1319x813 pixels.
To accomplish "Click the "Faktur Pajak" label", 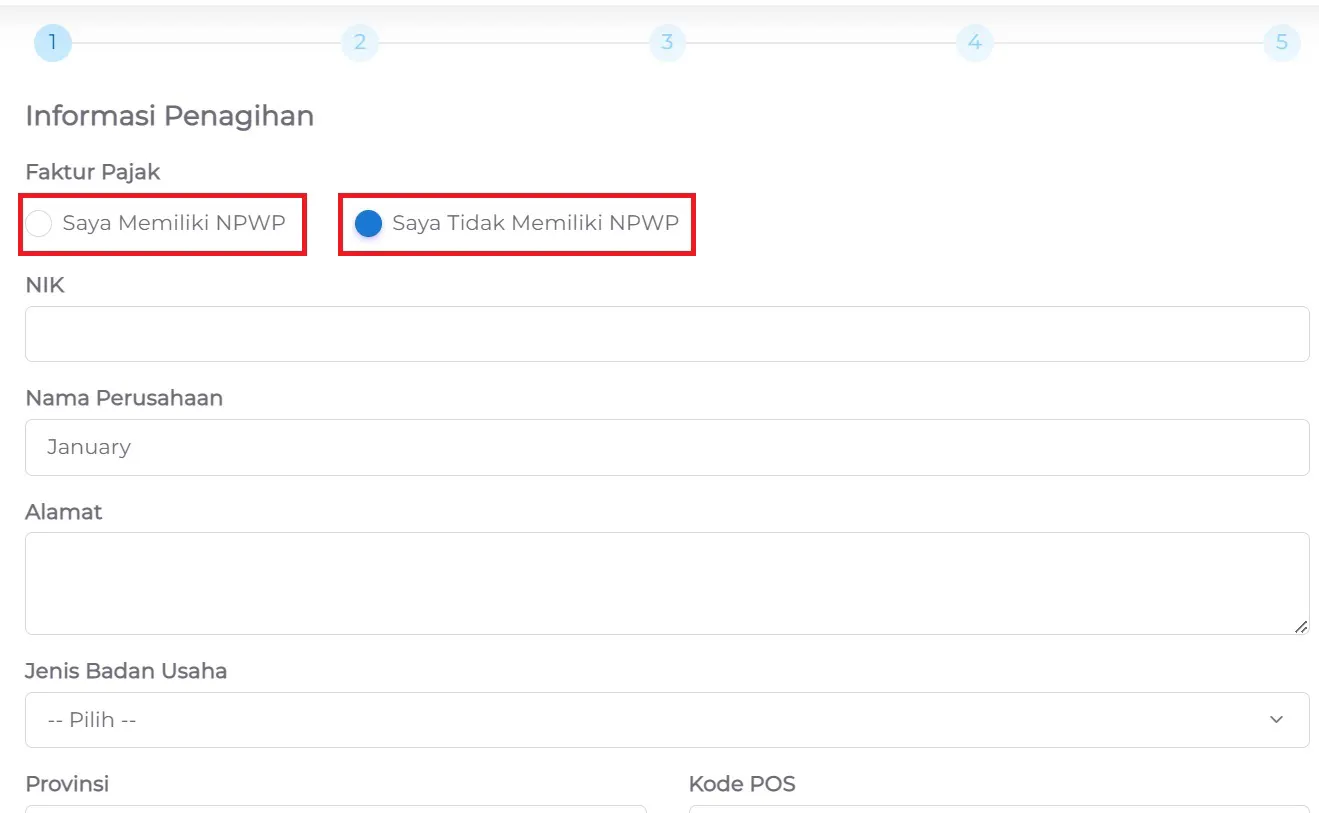I will pos(92,172).
